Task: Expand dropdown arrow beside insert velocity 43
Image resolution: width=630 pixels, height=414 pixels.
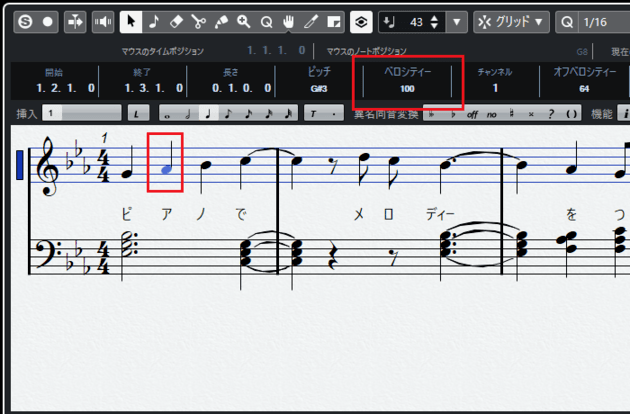Action: point(457,21)
